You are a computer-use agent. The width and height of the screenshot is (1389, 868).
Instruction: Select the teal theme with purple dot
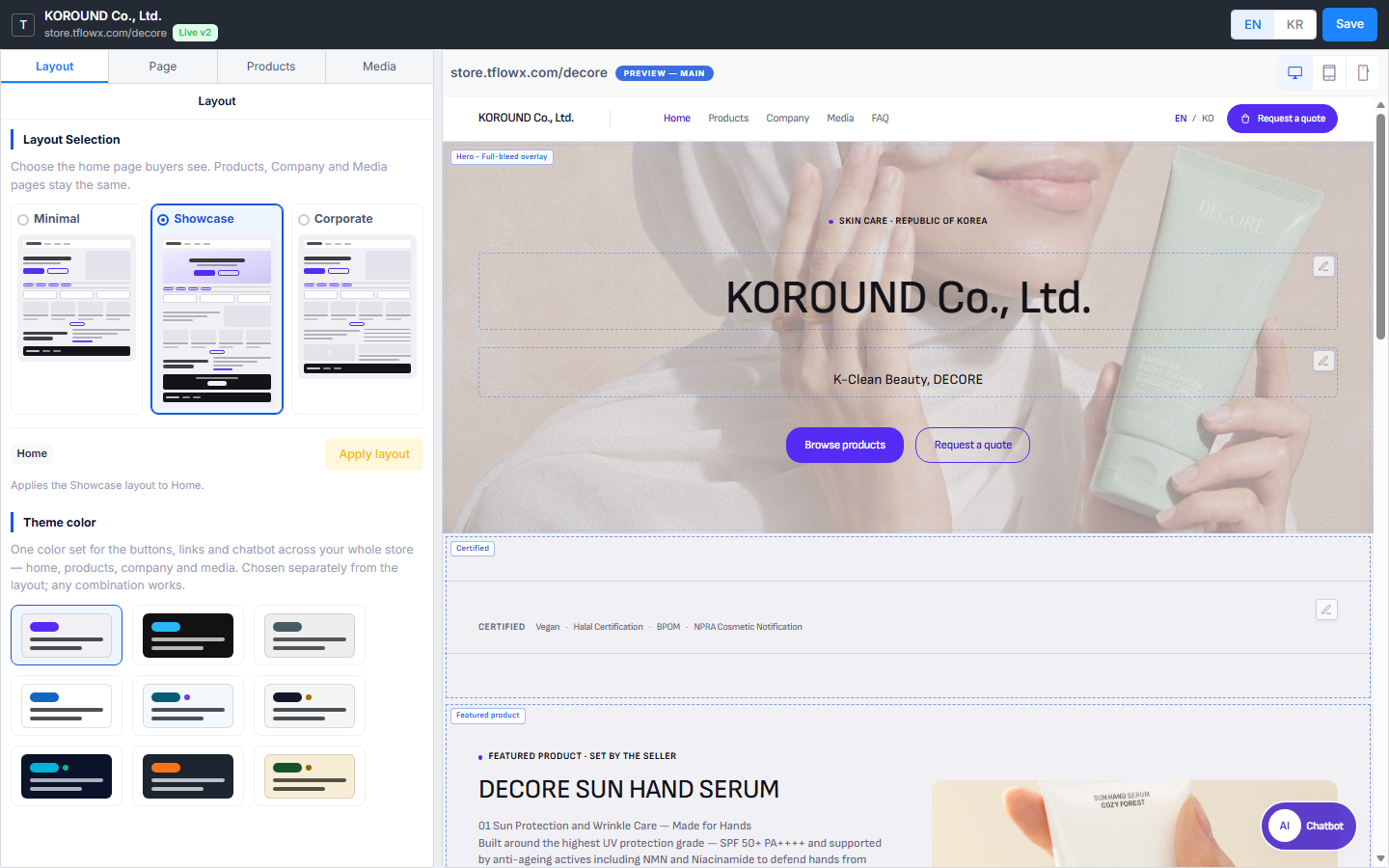(188, 706)
